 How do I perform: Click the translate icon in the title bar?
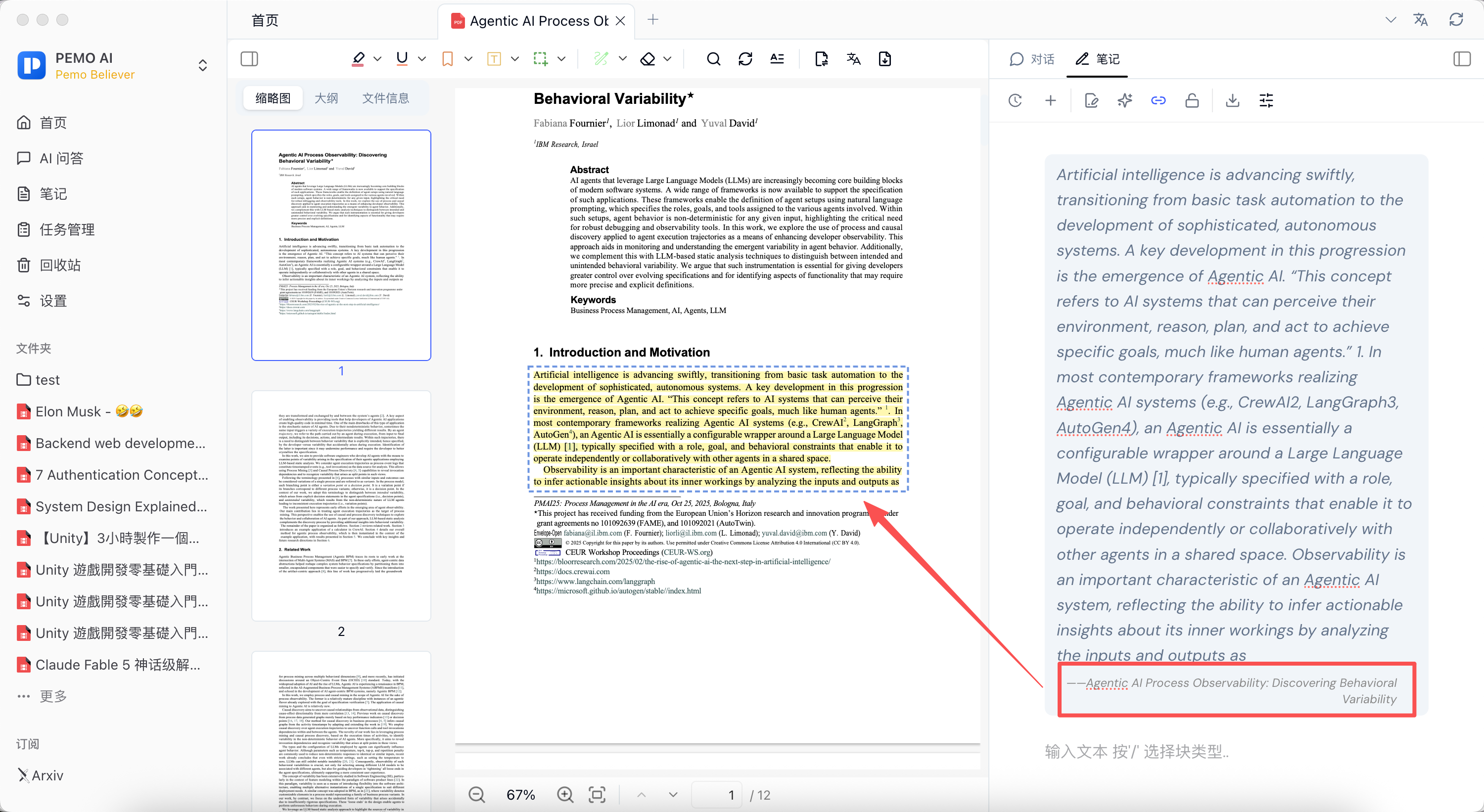(x=1421, y=20)
